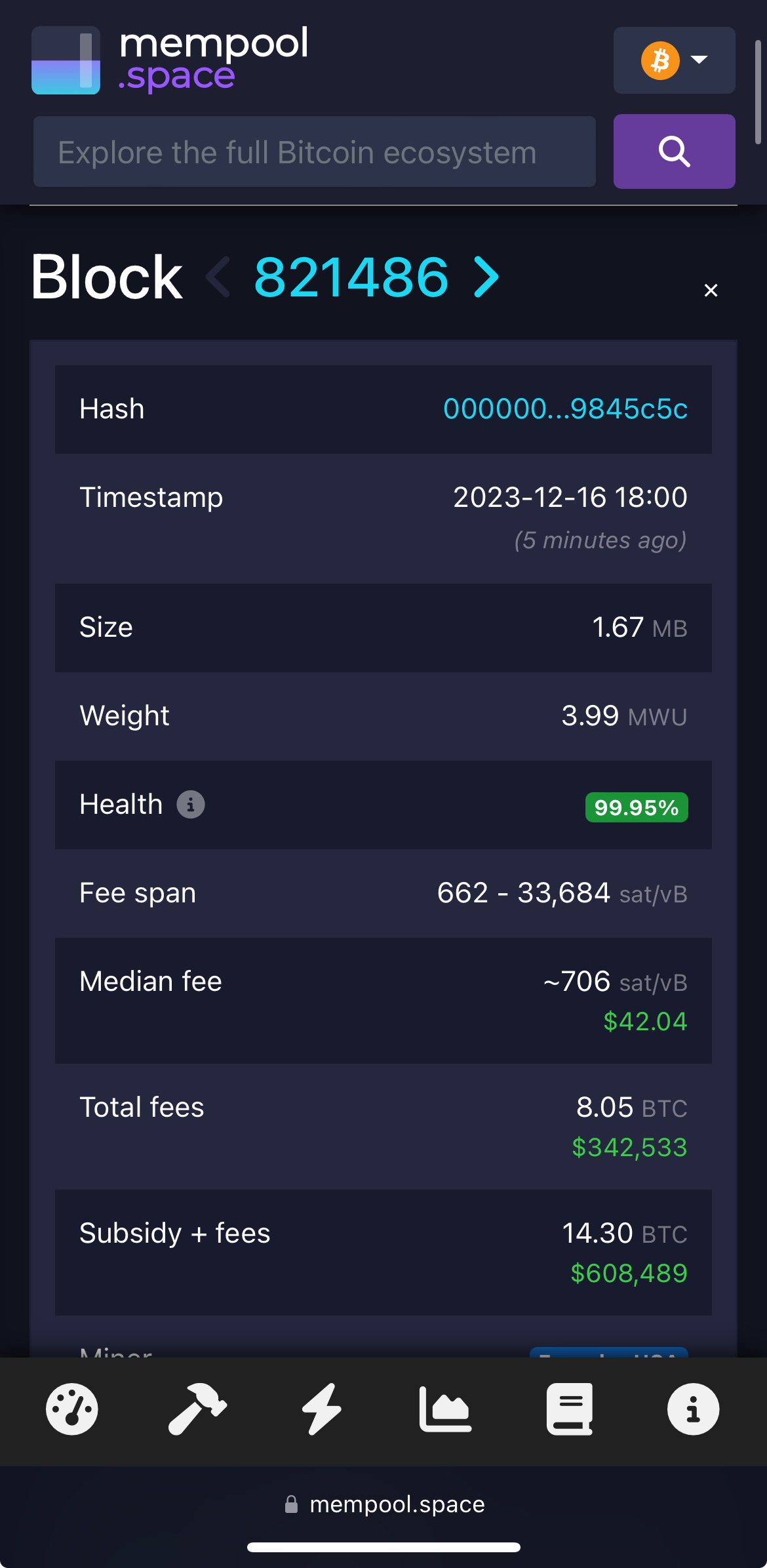Click the 99.95% health badge

[636, 807]
